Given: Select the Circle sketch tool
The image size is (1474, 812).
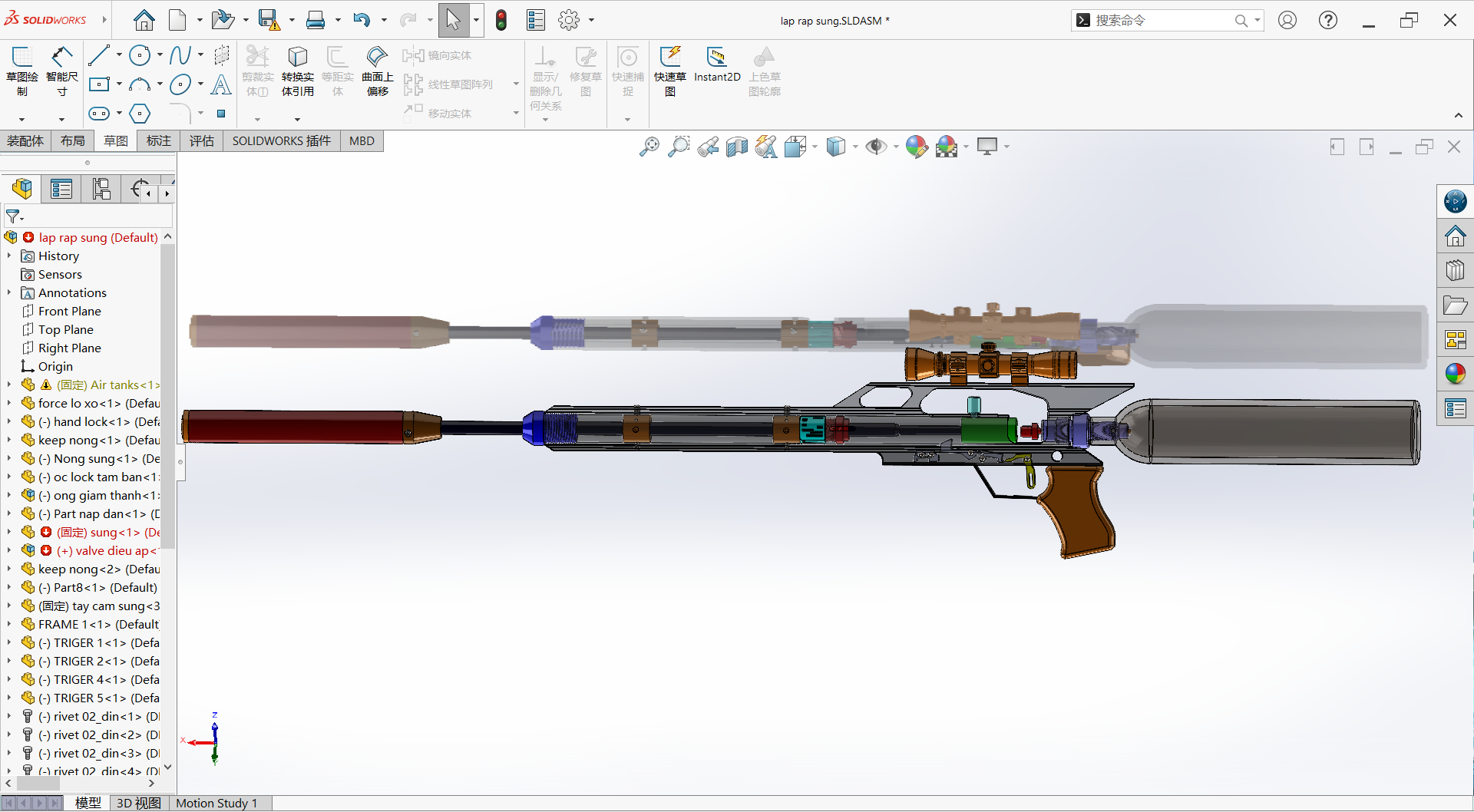Looking at the screenshot, I should 140,55.
